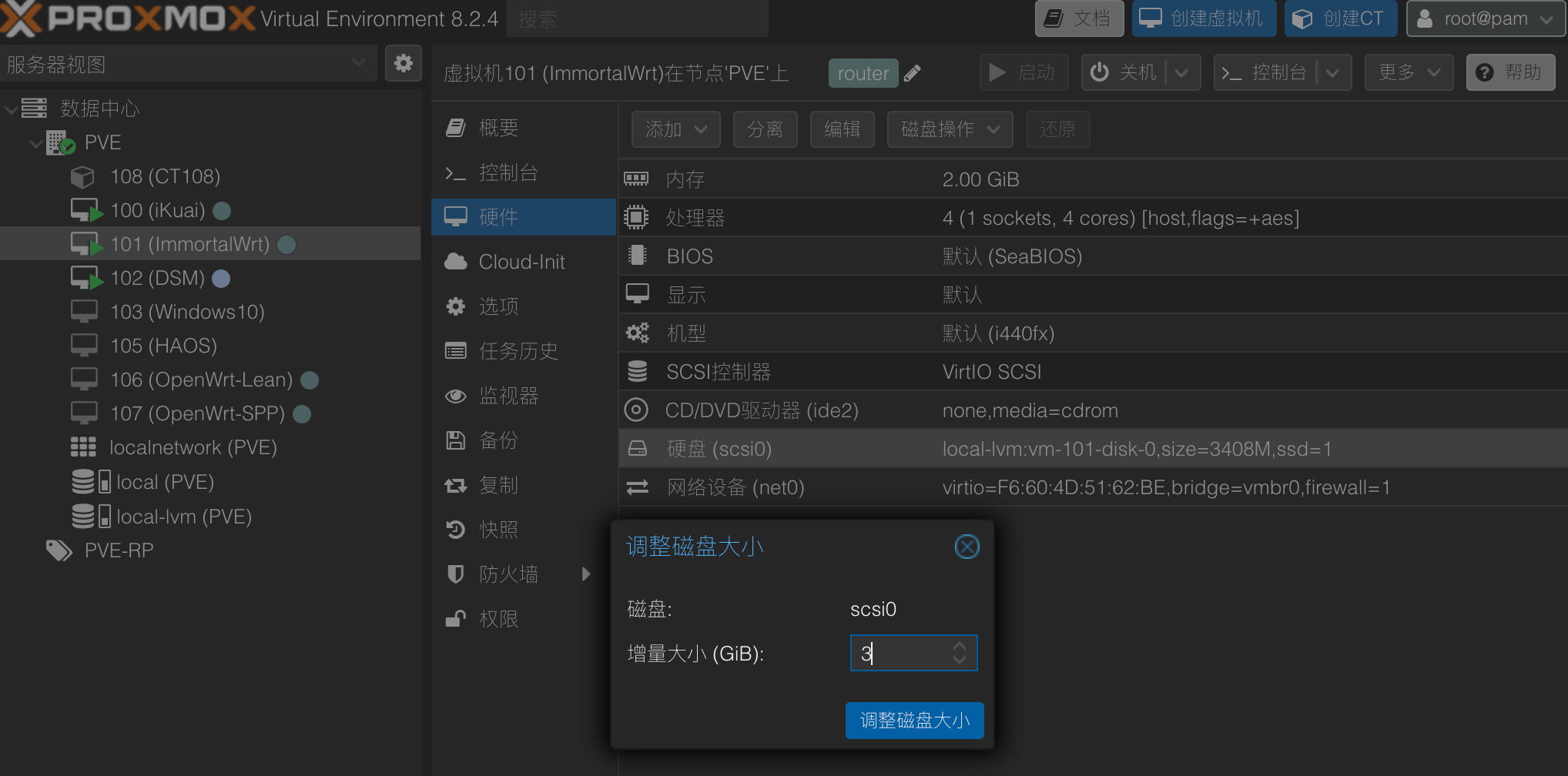The height and width of the screenshot is (776, 1568).
Task: Collapse the PVE node arrow
Action: 35,143
